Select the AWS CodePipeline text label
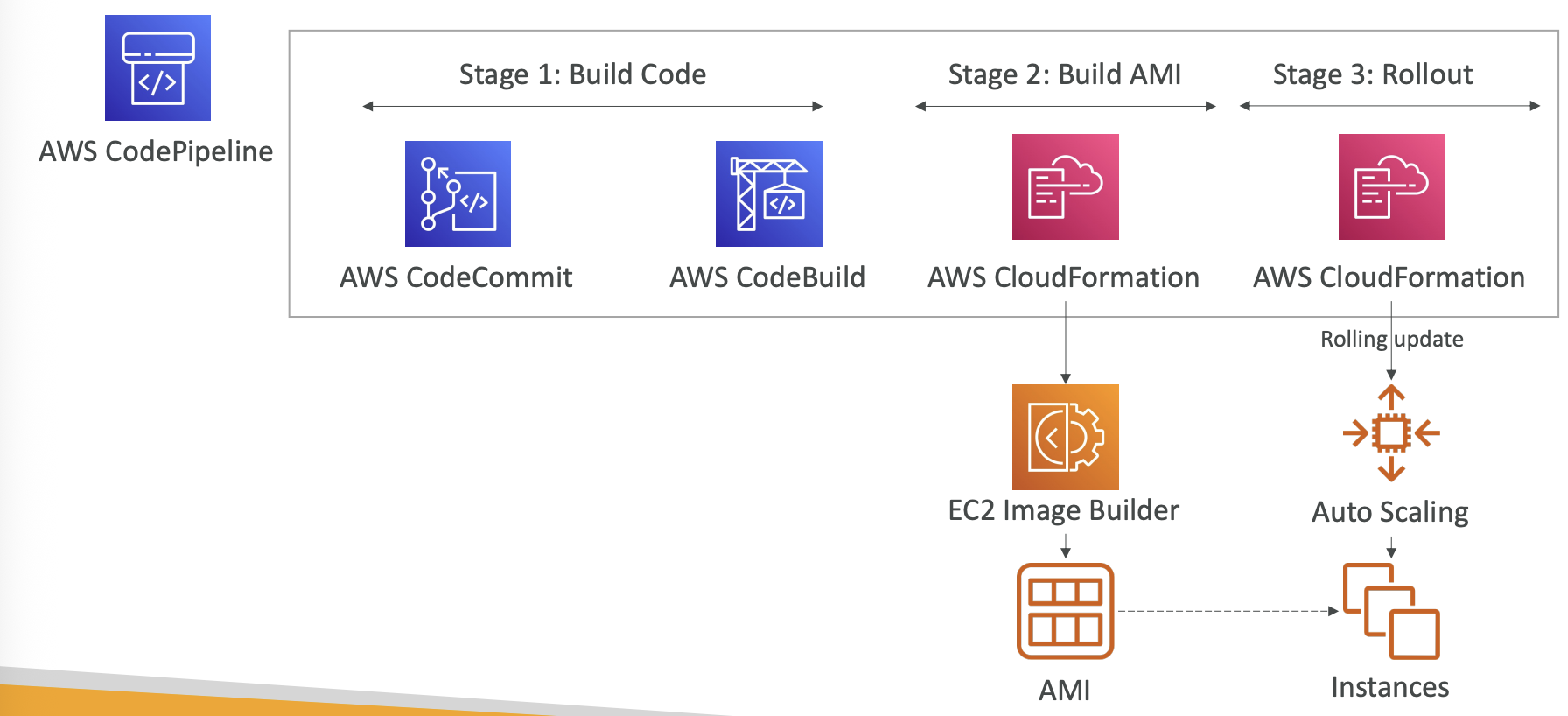The width and height of the screenshot is (1568, 716). tap(156, 151)
